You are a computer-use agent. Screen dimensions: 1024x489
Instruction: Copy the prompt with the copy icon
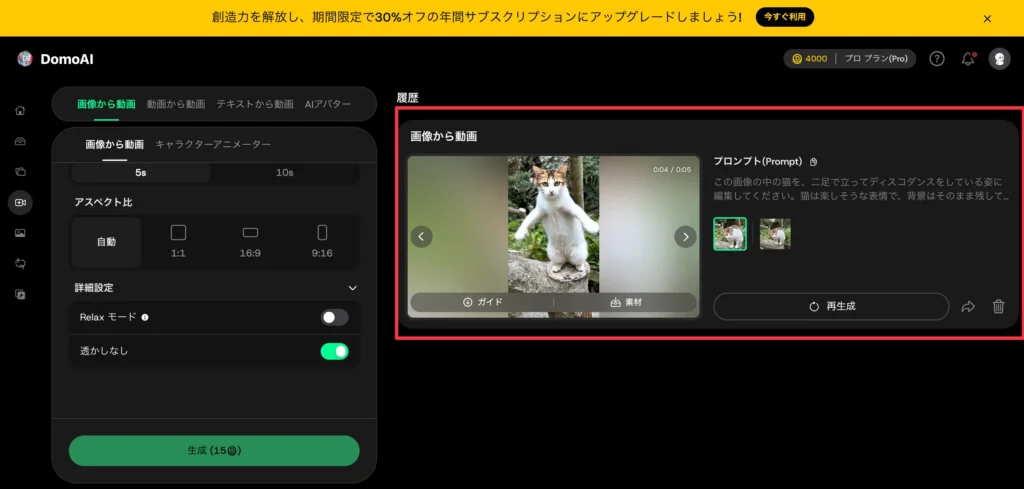click(x=813, y=162)
